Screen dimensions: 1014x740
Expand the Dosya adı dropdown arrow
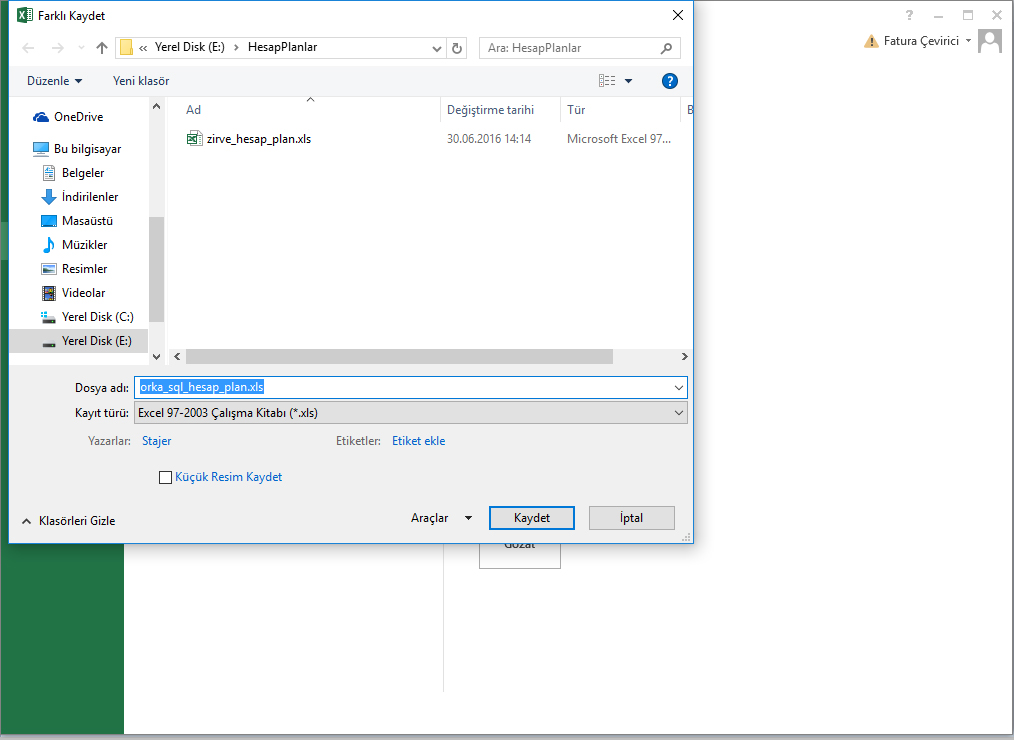678,387
